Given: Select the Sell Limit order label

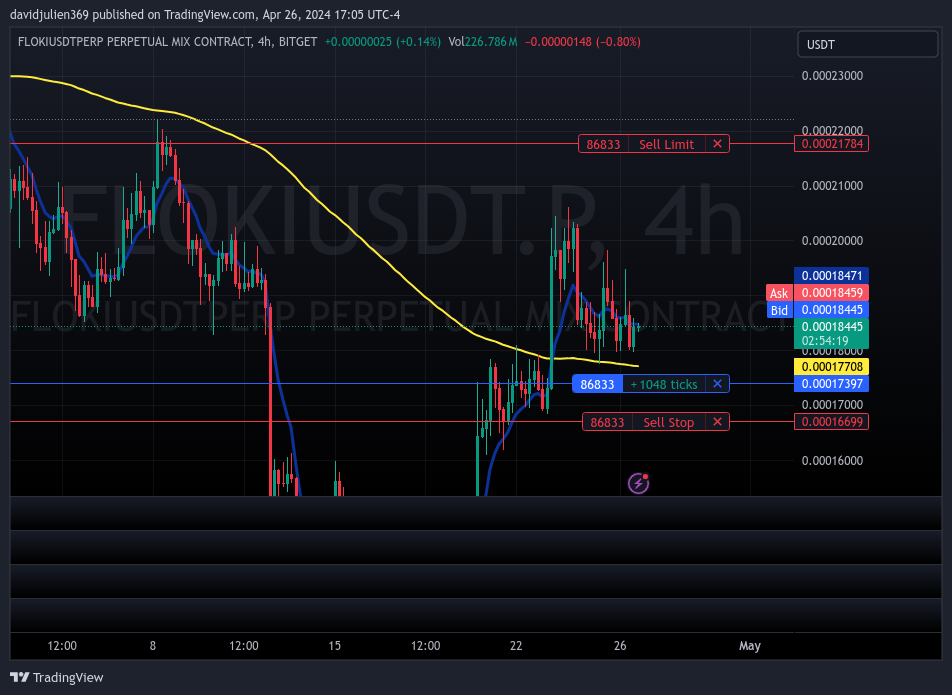Looking at the screenshot, I should tap(666, 144).
